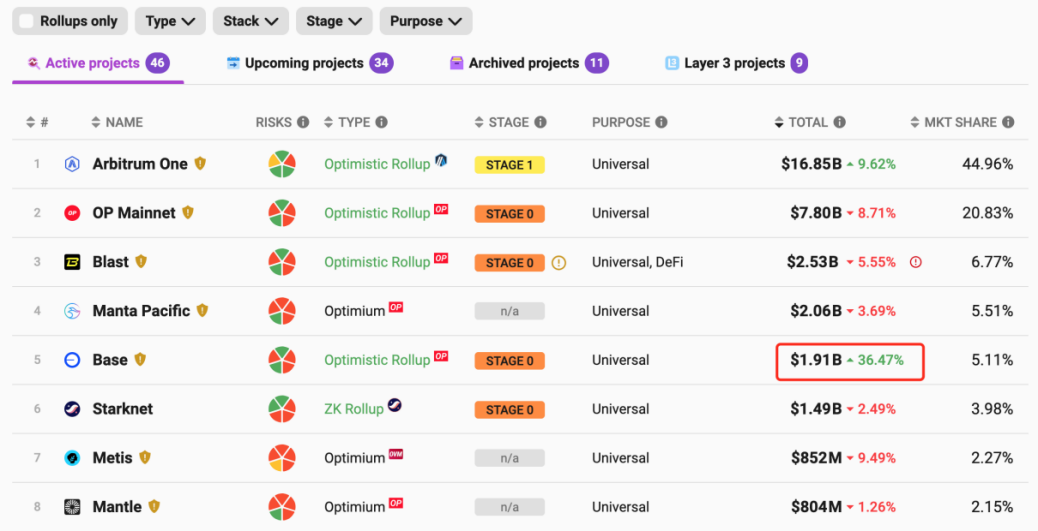The width and height of the screenshot is (1038, 531).
Task: Click the shield badge beside Metis
Action: 145,458
